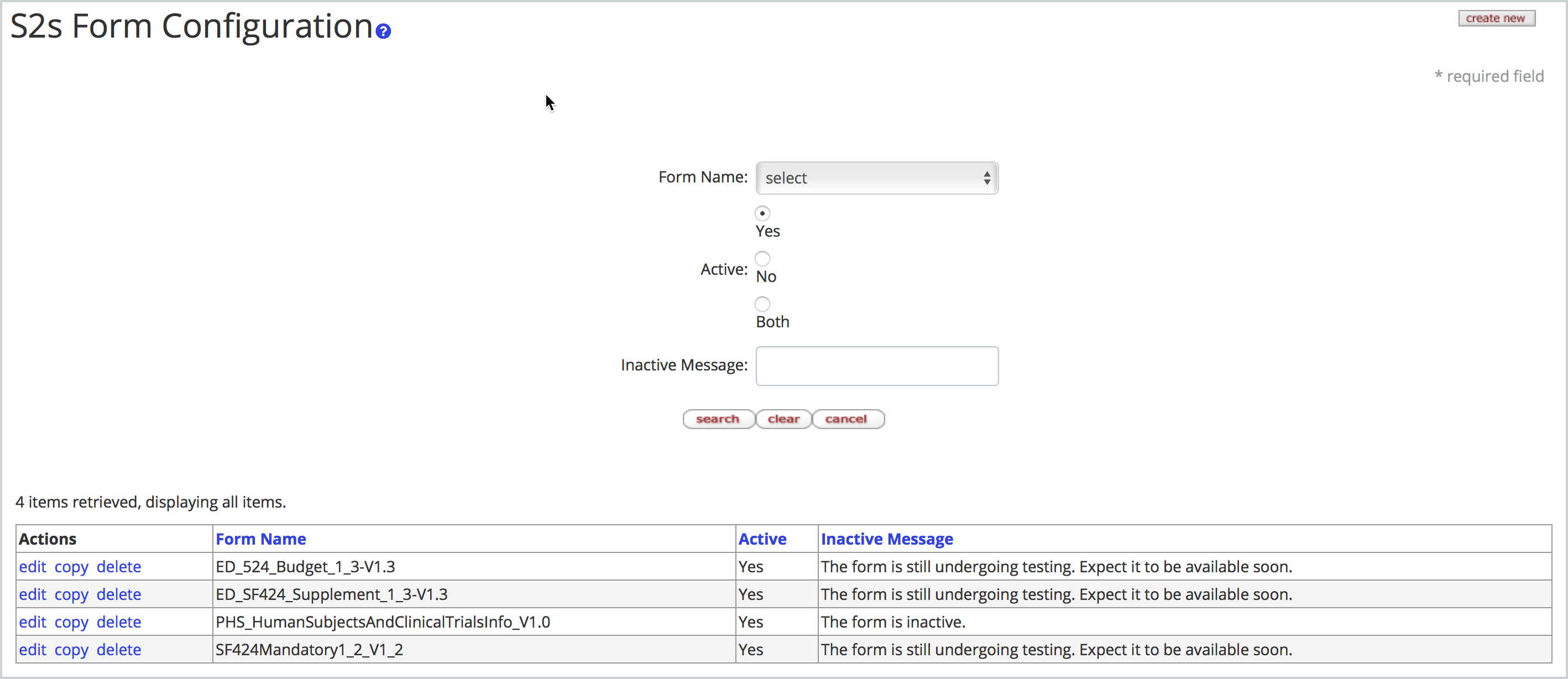Viewport: 1568px width, 679px height.
Task: Edit the ED_524_Budget_1_3-V1.3 form
Action: click(33, 566)
